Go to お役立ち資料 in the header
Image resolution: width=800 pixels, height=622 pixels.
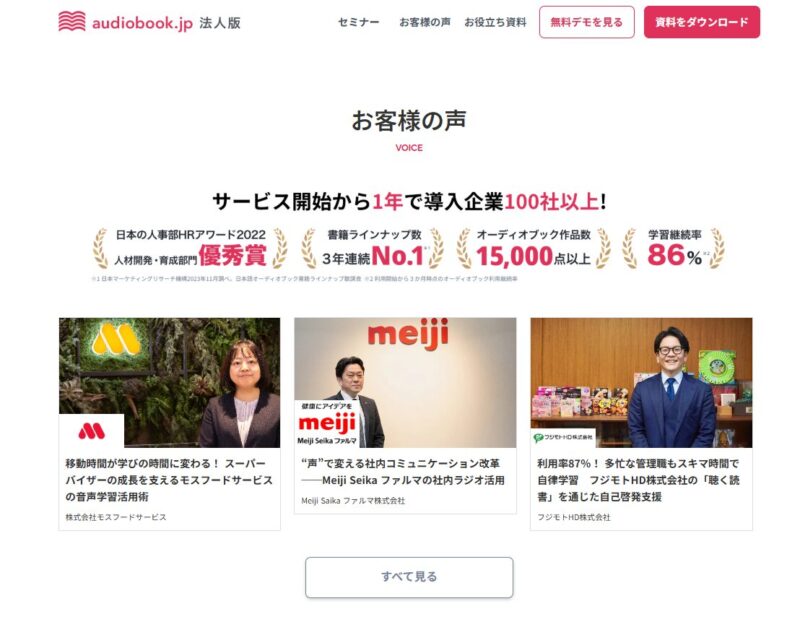tap(495, 22)
